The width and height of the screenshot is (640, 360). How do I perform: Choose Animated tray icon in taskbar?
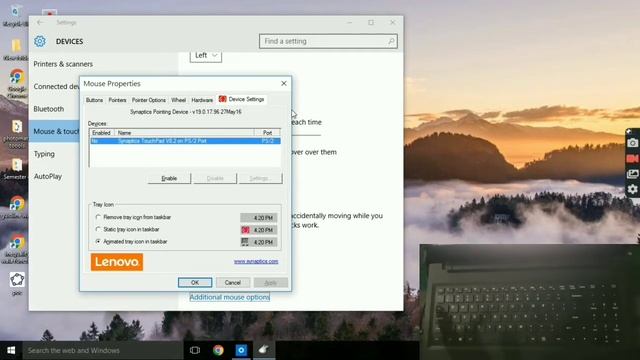[x=131, y=242]
